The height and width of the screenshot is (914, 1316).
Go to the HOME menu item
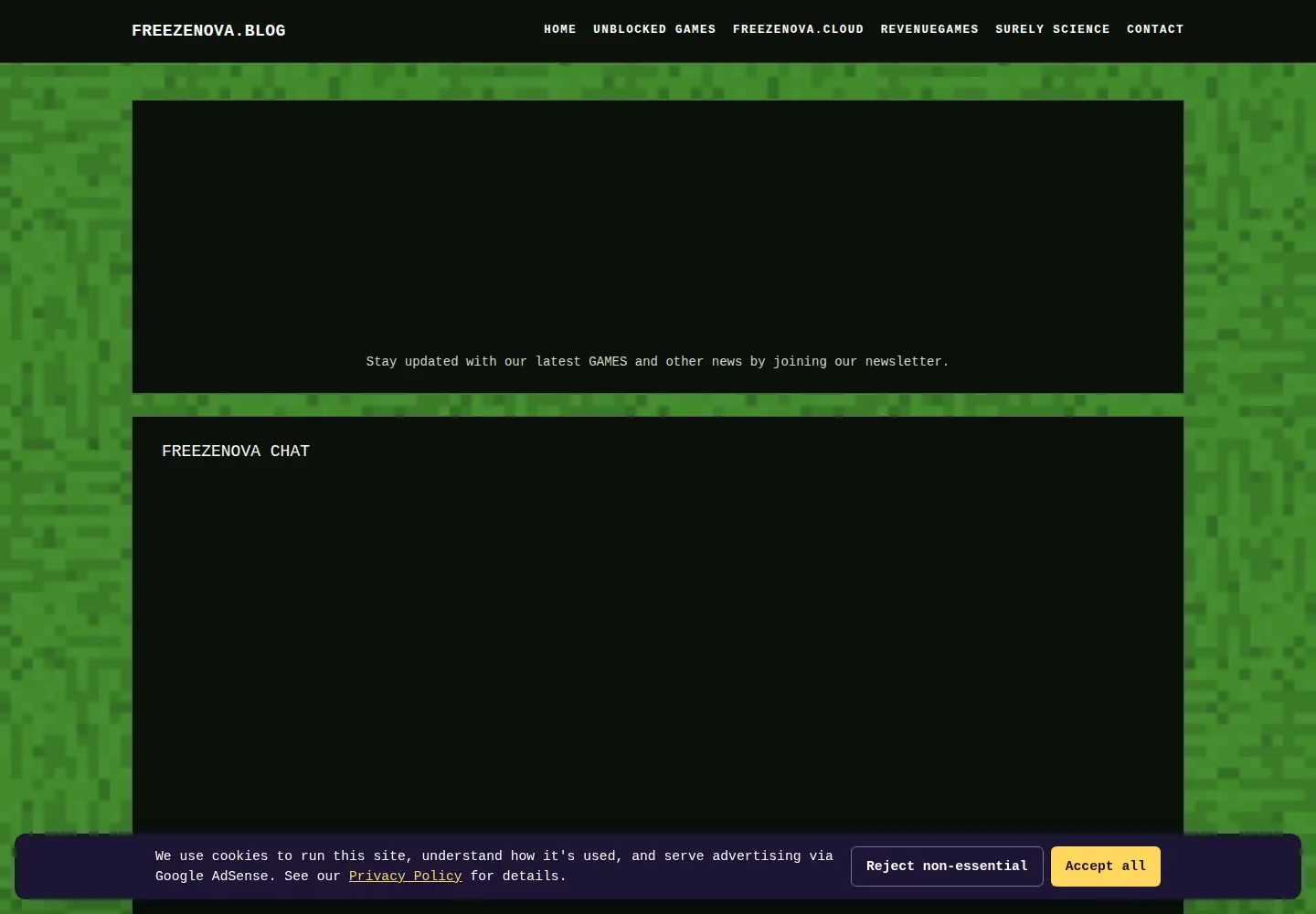(x=560, y=29)
